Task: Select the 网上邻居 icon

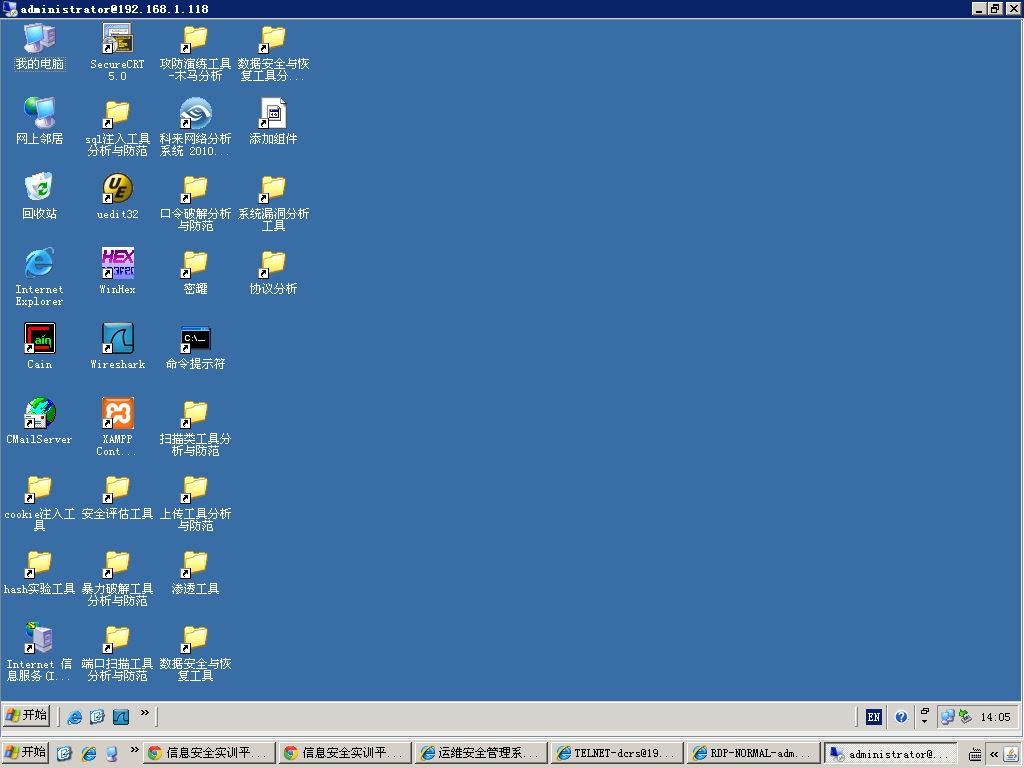Action: point(39,121)
